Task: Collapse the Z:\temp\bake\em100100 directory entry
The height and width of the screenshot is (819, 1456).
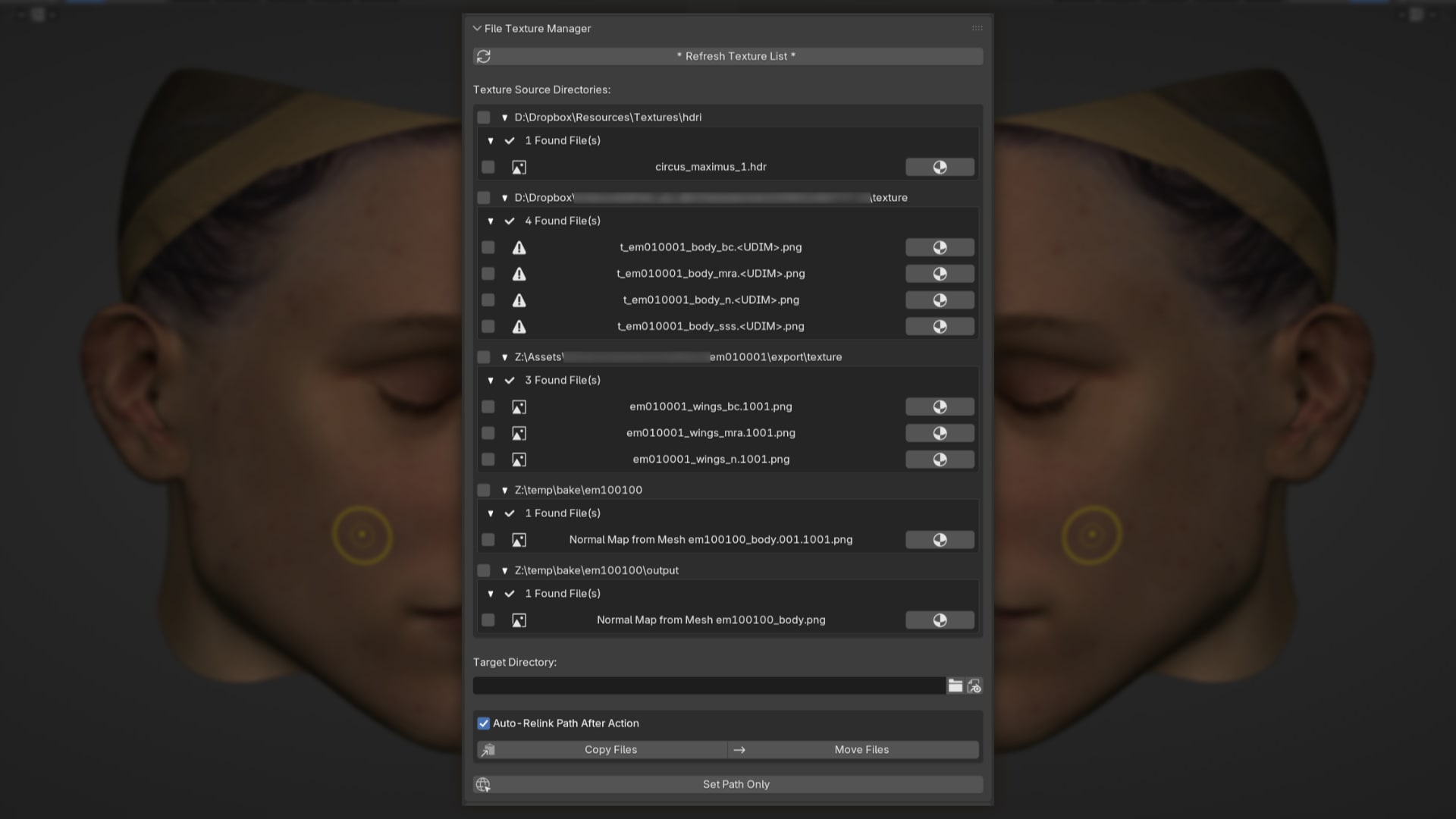Action: pyautogui.click(x=504, y=490)
